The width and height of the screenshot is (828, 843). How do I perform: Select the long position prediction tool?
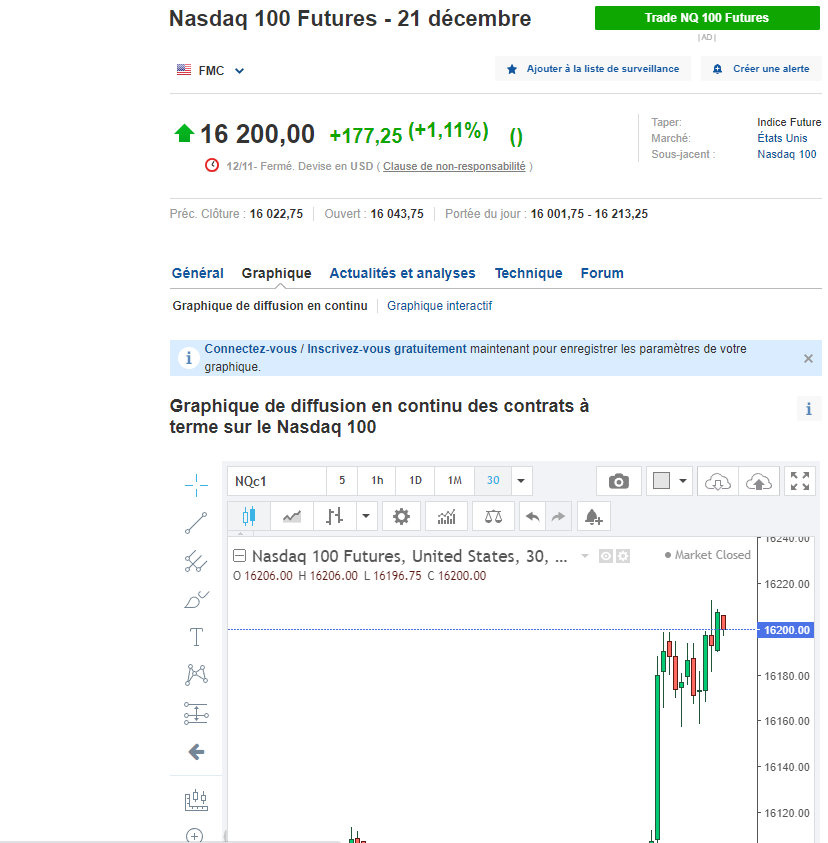pyautogui.click(x=196, y=713)
